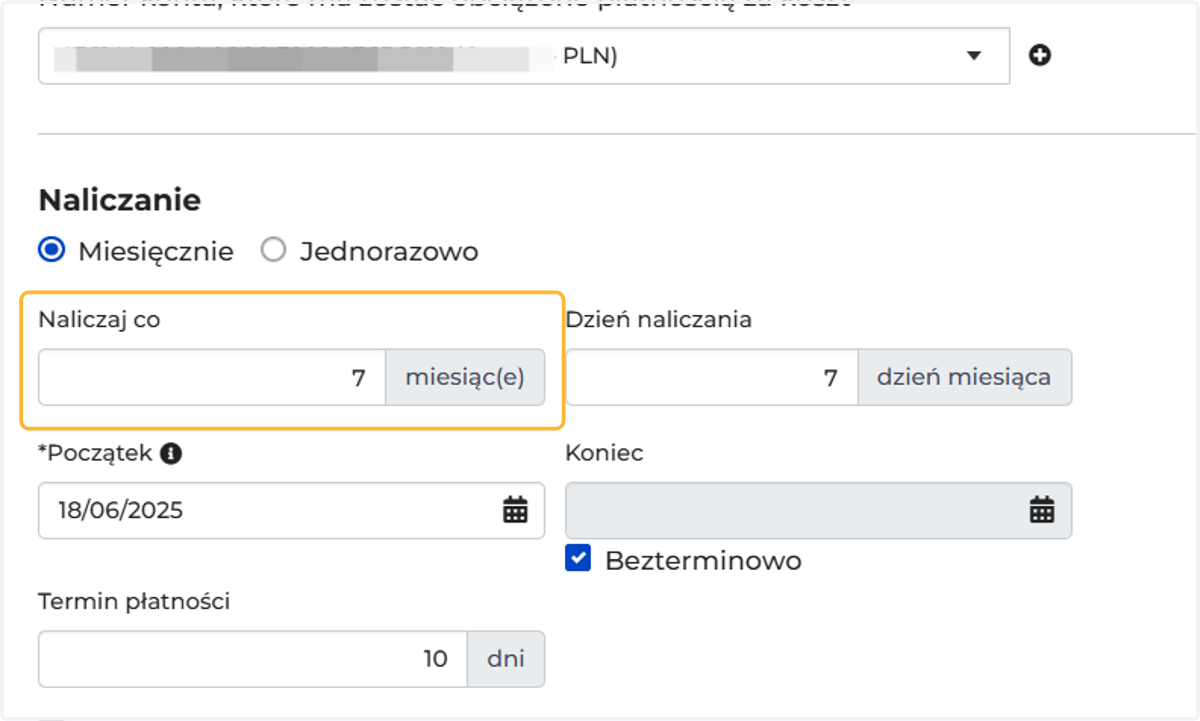Click the Naliczanie section heading
The height and width of the screenshot is (721, 1200).
tap(120, 200)
